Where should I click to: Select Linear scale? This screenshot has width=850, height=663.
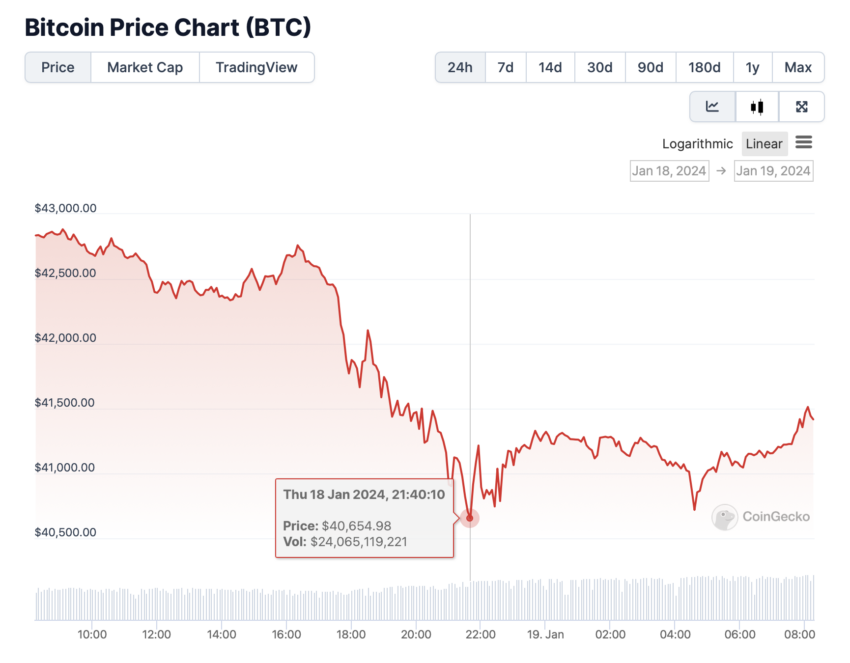point(764,144)
